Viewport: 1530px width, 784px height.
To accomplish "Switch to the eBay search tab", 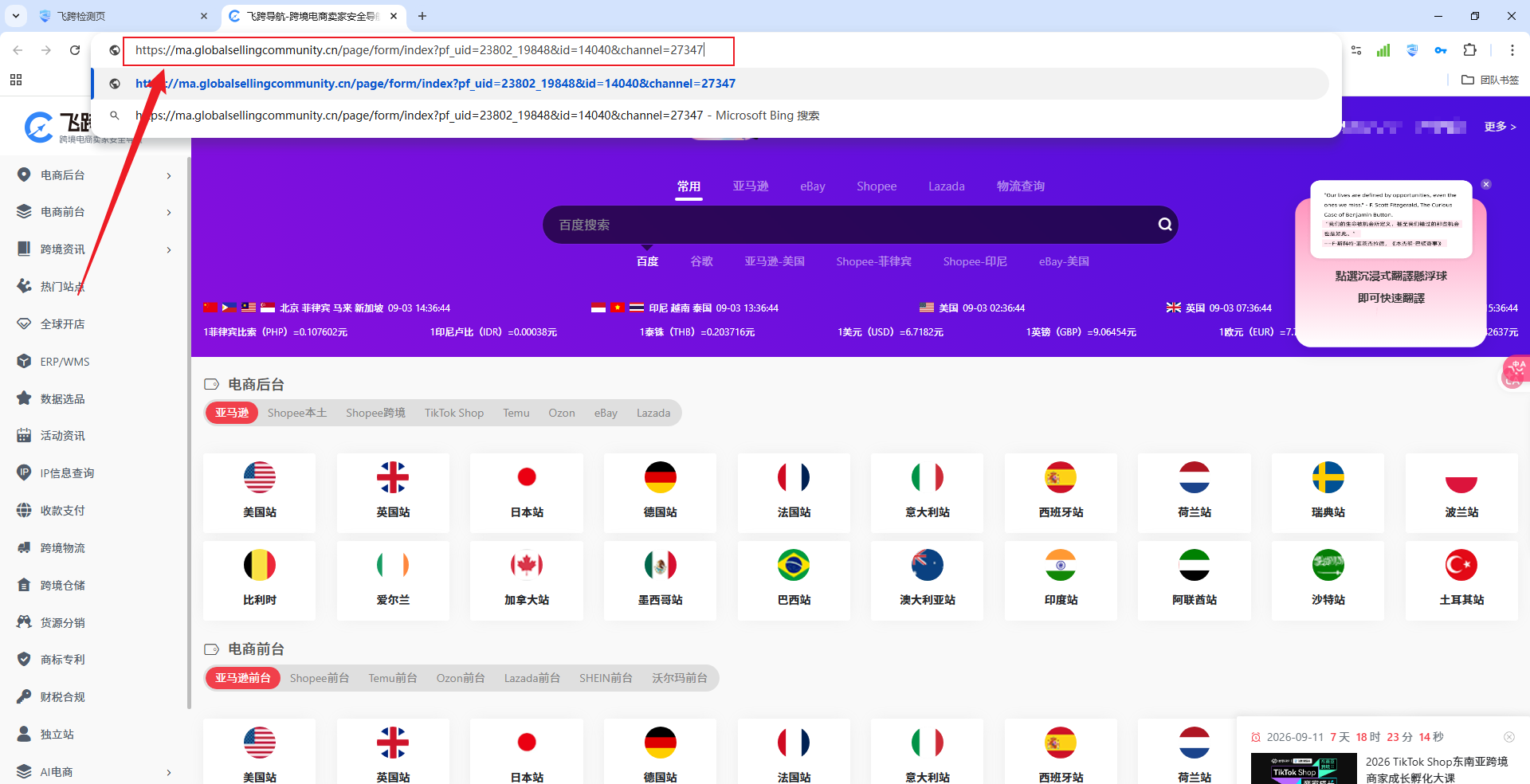I will (x=813, y=186).
